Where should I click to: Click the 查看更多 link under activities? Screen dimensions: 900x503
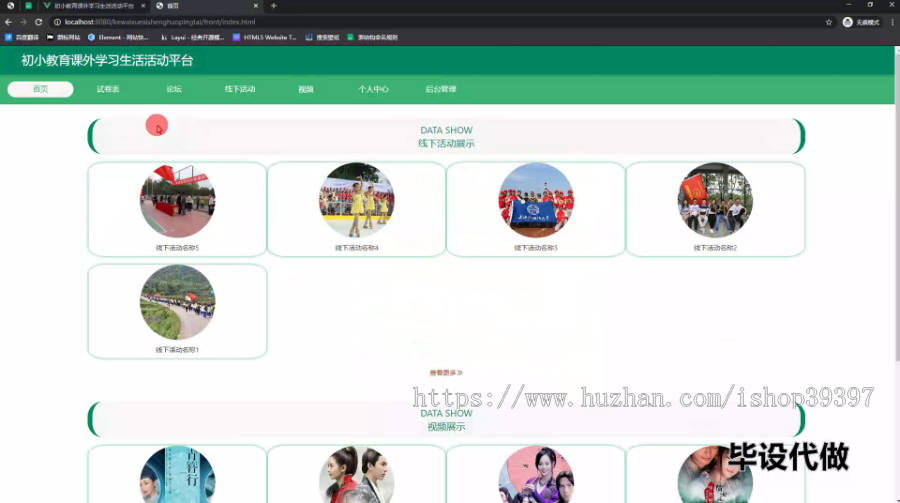(x=446, y=373)
